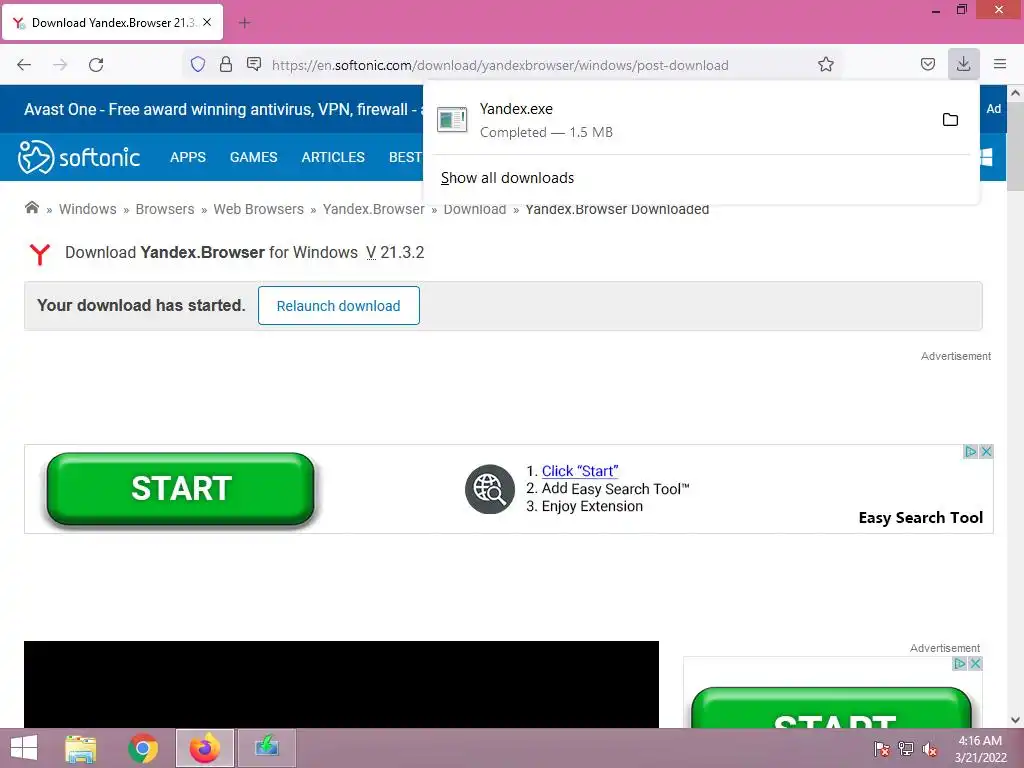Open new tab with plus button
The width and height of the screenshot is (1024, 768).
[244, 23]
